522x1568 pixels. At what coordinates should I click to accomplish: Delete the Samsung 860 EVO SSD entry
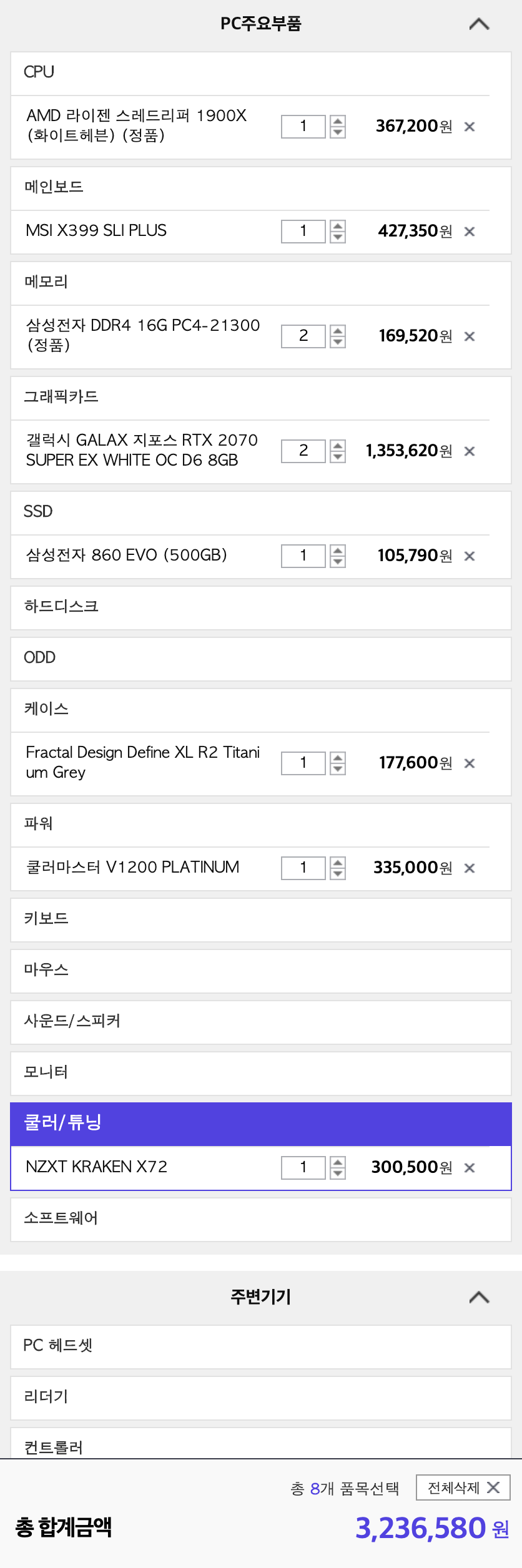pos(470,556)
